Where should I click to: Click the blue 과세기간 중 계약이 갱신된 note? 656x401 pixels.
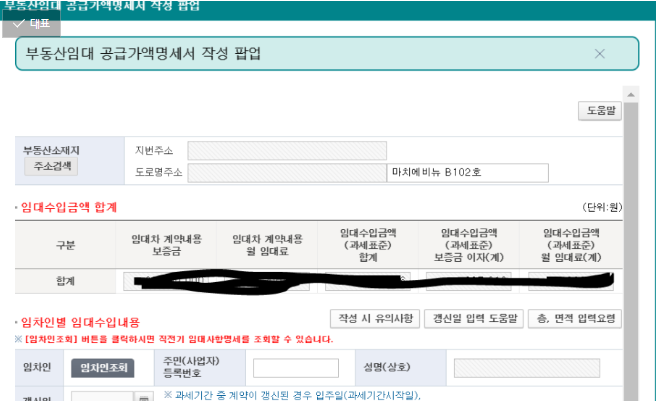pyautogui.click(x=292, y=395)
